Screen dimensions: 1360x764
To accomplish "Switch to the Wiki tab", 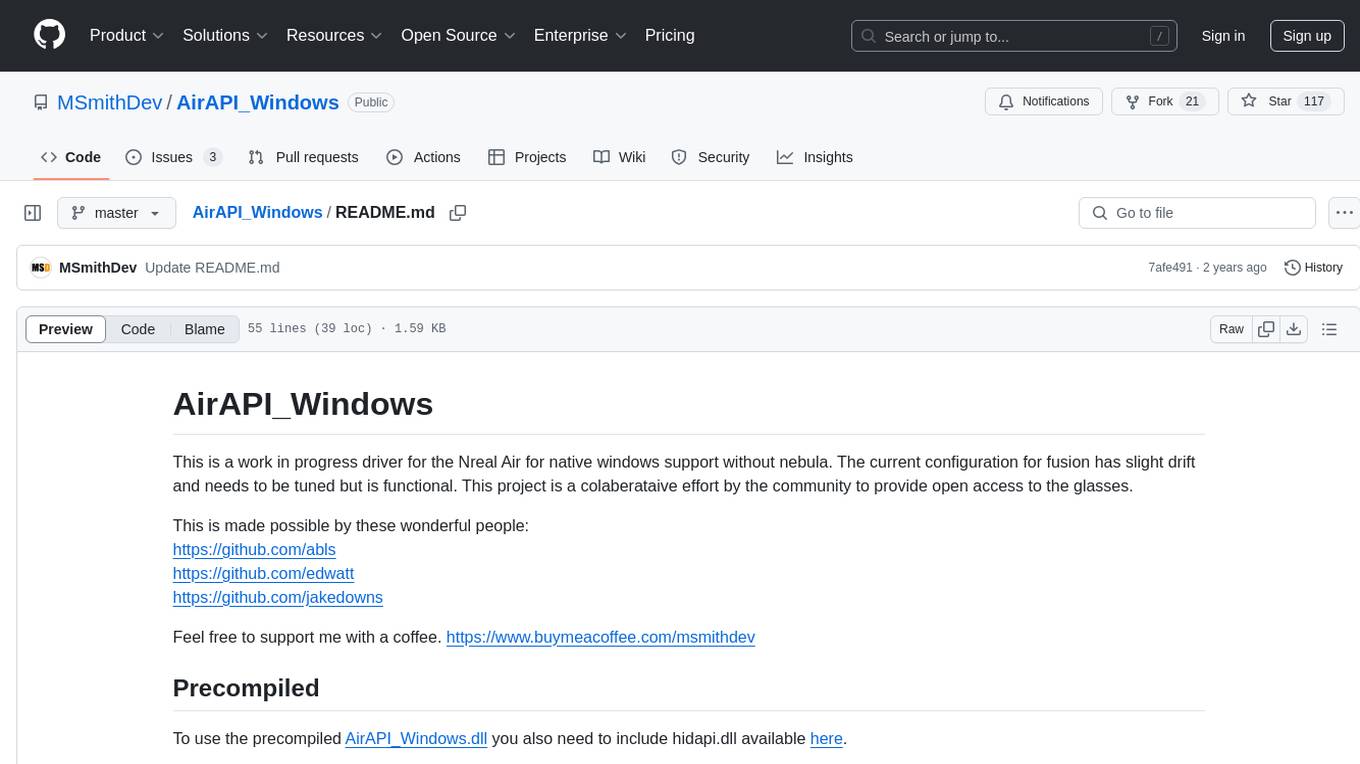I will [x=619, y=157].
